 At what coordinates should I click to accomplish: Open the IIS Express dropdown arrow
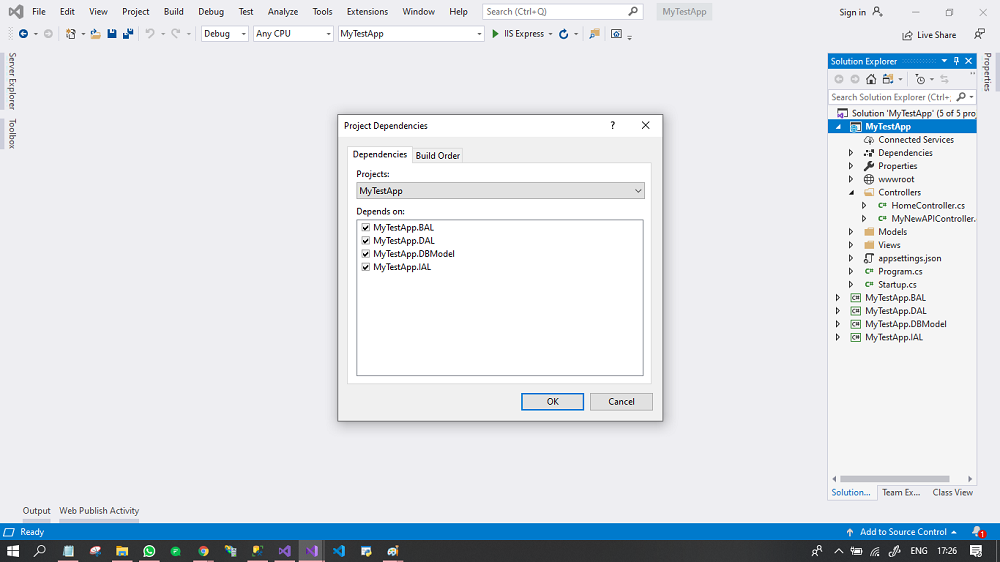[x=550, y=34]
